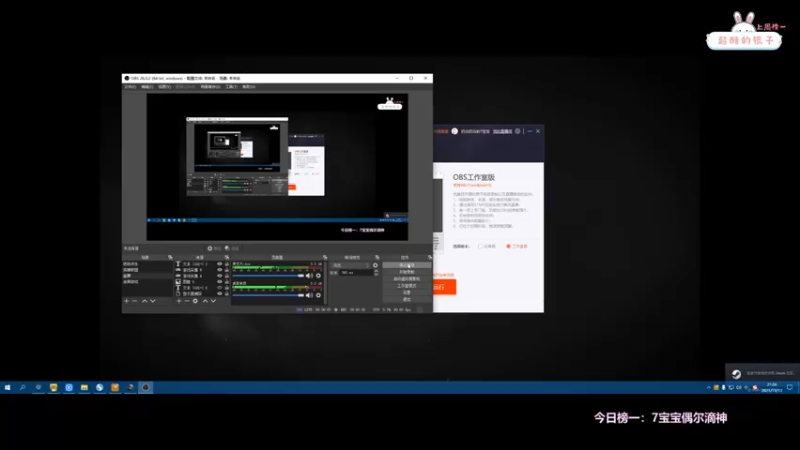Increase transition duration with up arrow
Viewport: 800px width, 450px height.
[x=376, y=271]
